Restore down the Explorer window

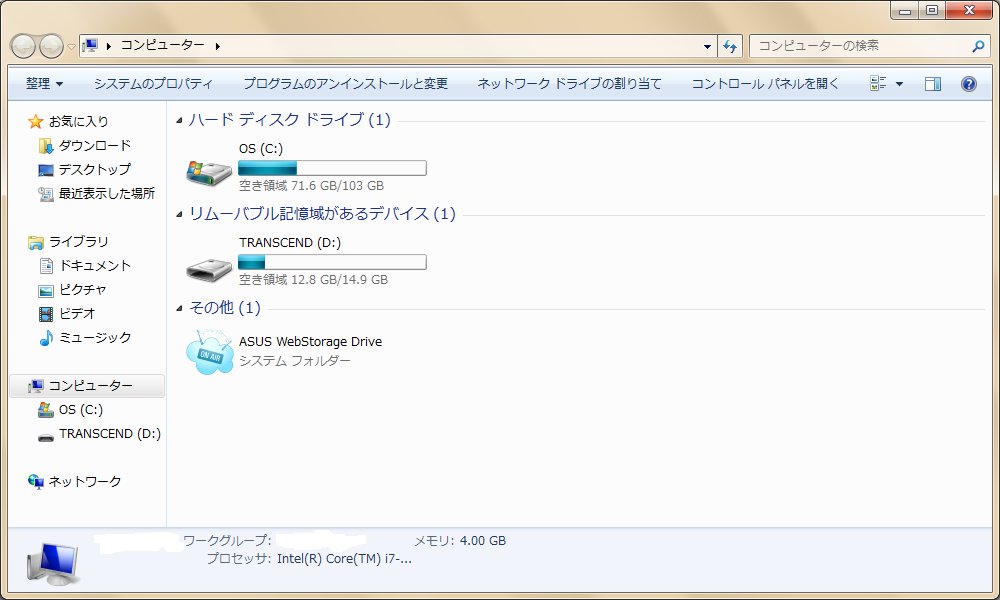[932, 10]
